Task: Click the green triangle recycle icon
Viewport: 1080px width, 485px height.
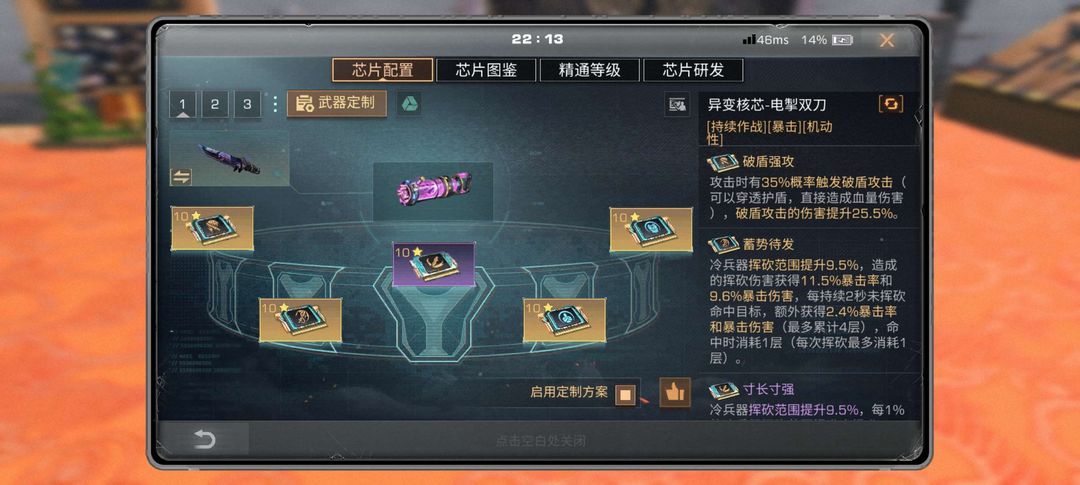Action: coord(408,104)
